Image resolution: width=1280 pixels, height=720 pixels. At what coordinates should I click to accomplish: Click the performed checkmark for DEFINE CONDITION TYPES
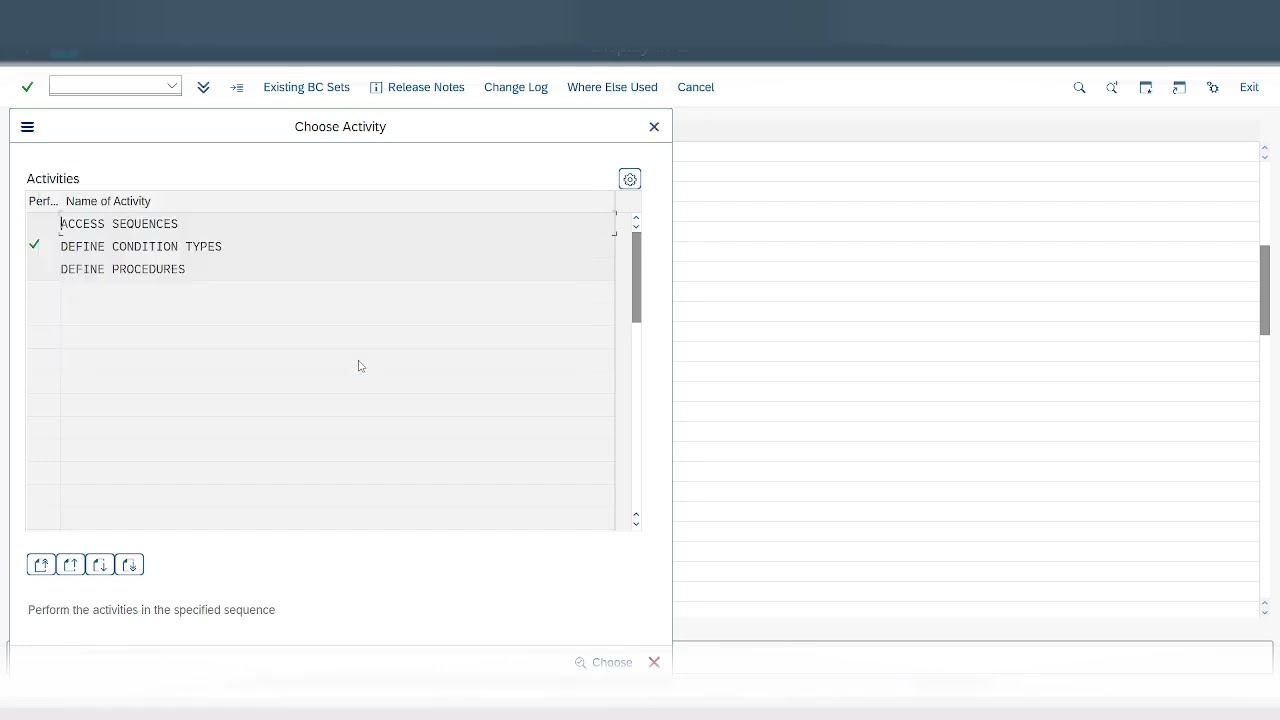(35, 244)
